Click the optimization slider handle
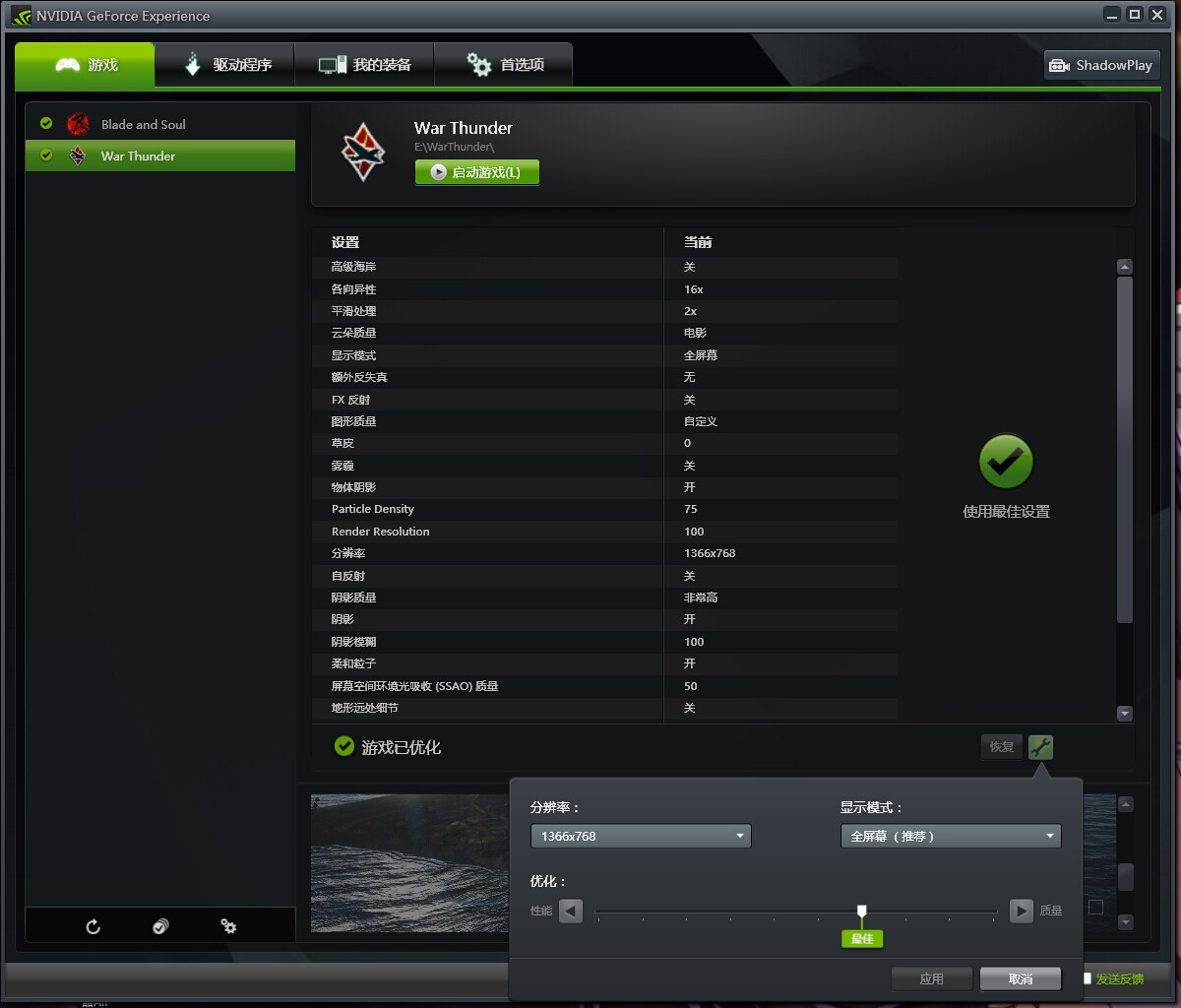Viewport: 1181px width, 1008px height. (x=862, y=911)
